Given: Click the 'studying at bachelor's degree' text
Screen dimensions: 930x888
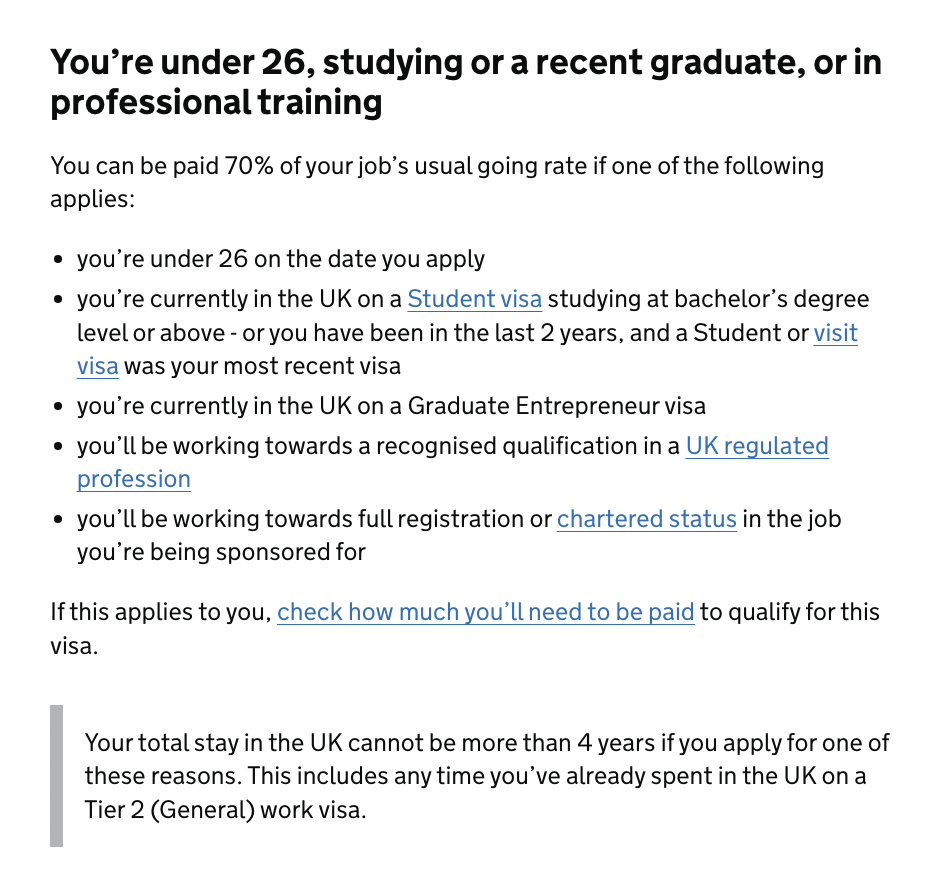Looking at the screenshot, I should click(708, 299).
